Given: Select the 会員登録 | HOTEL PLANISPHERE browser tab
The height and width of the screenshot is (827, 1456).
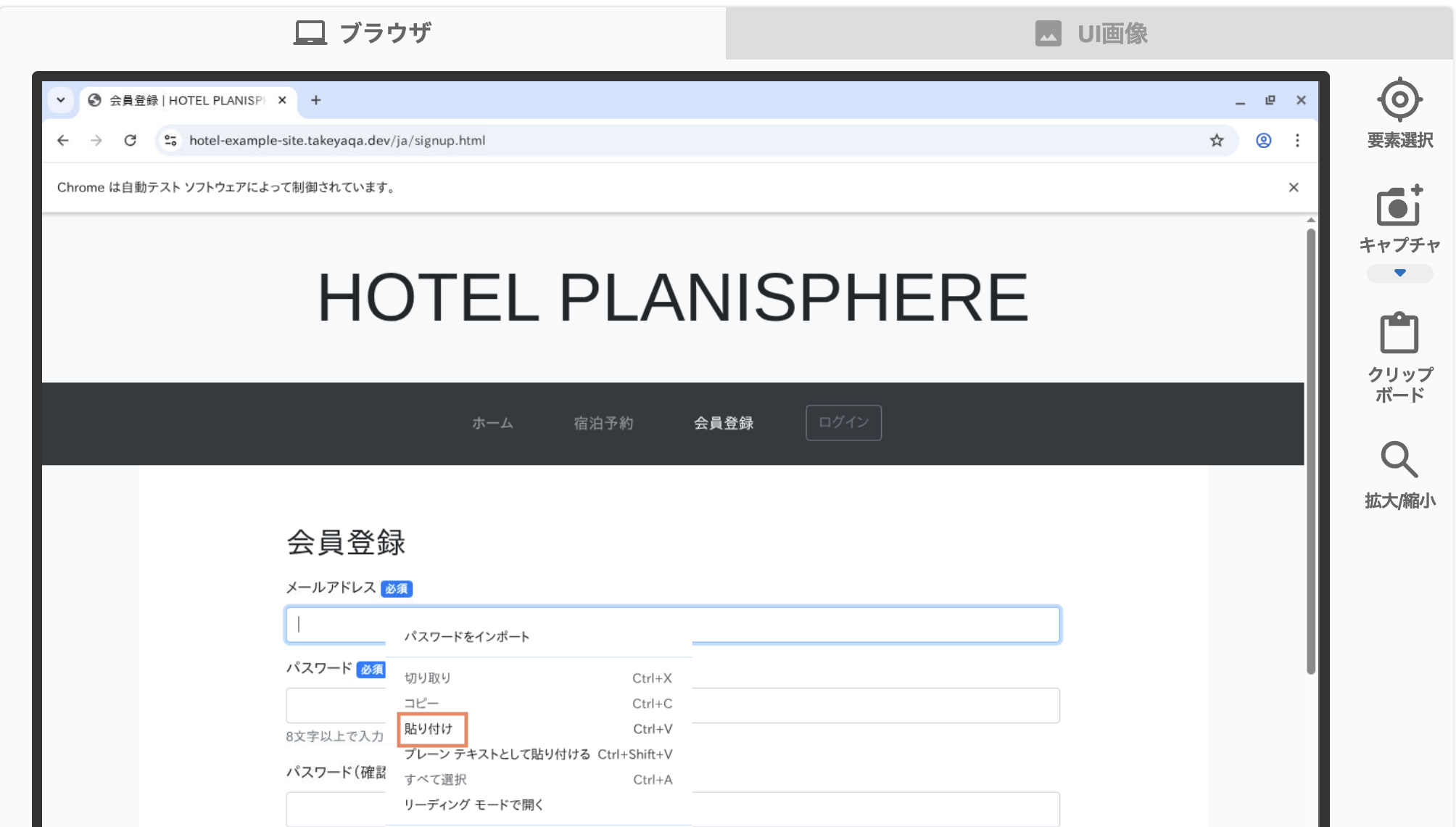Looking at the screenshot, I should tap(187, 100).
